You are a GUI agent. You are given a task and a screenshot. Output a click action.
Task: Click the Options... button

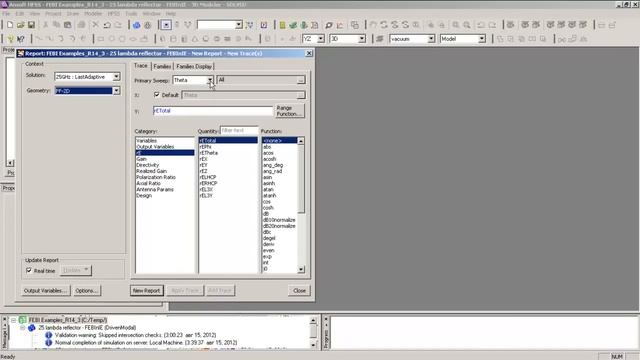pyautogui.click(x=87, y=291)
